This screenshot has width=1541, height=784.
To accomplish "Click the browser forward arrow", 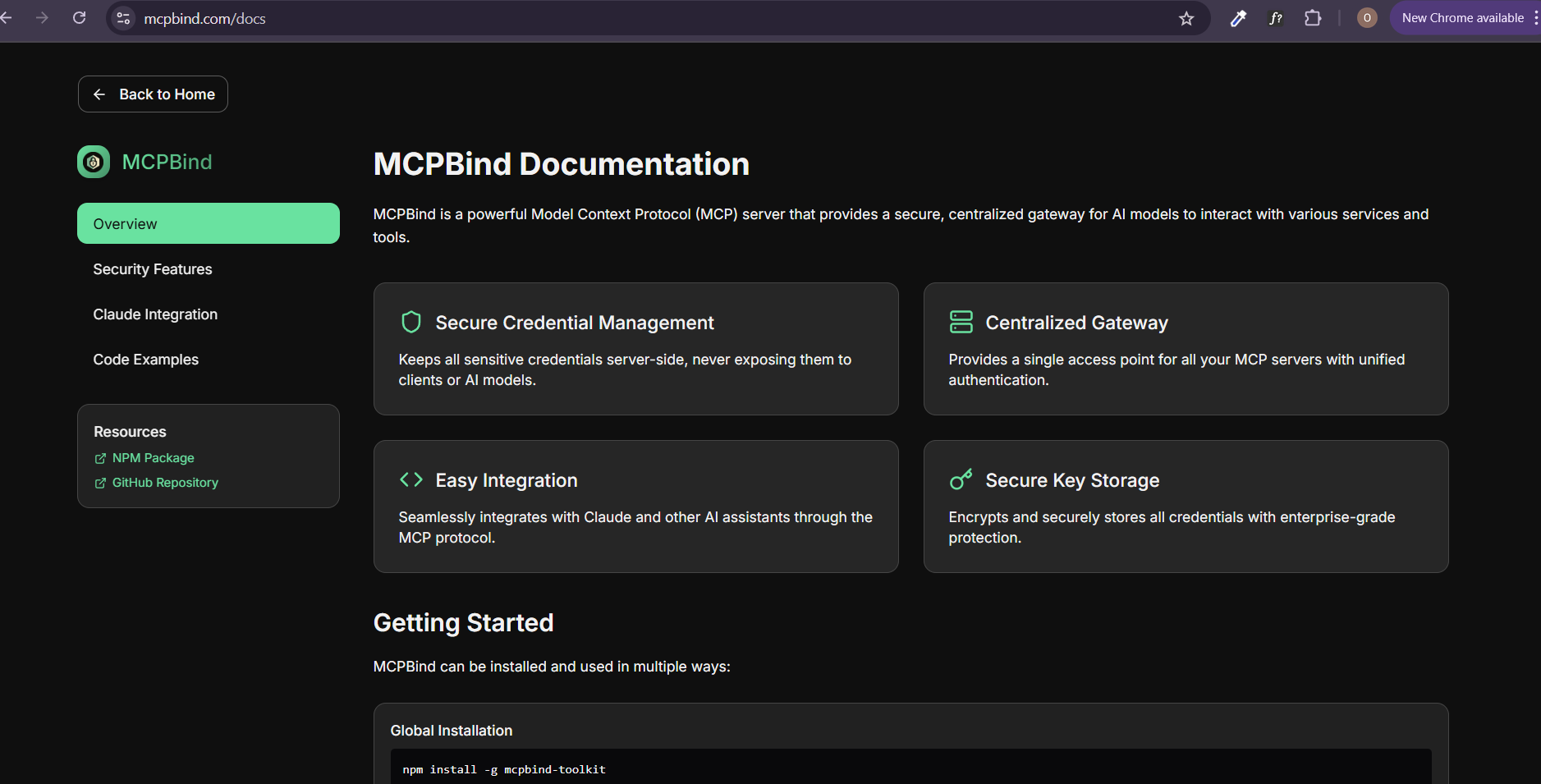I will click(42, 18).
